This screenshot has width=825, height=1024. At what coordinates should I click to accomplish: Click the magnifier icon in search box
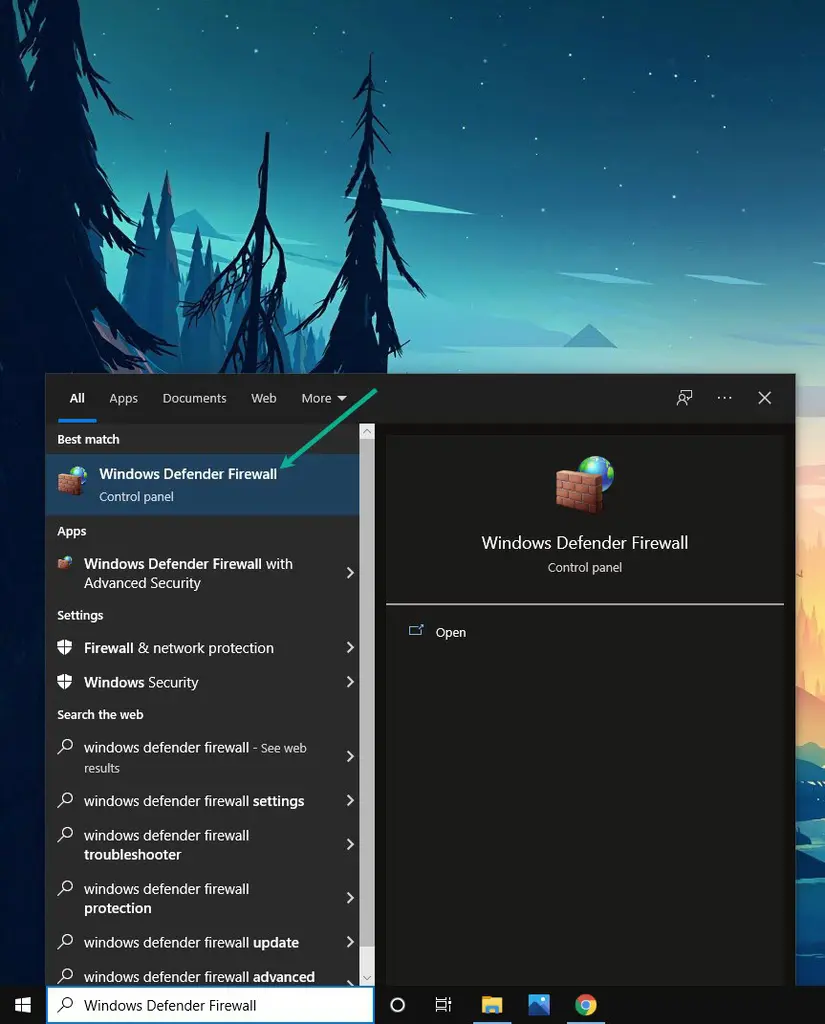coord(65,1004)
